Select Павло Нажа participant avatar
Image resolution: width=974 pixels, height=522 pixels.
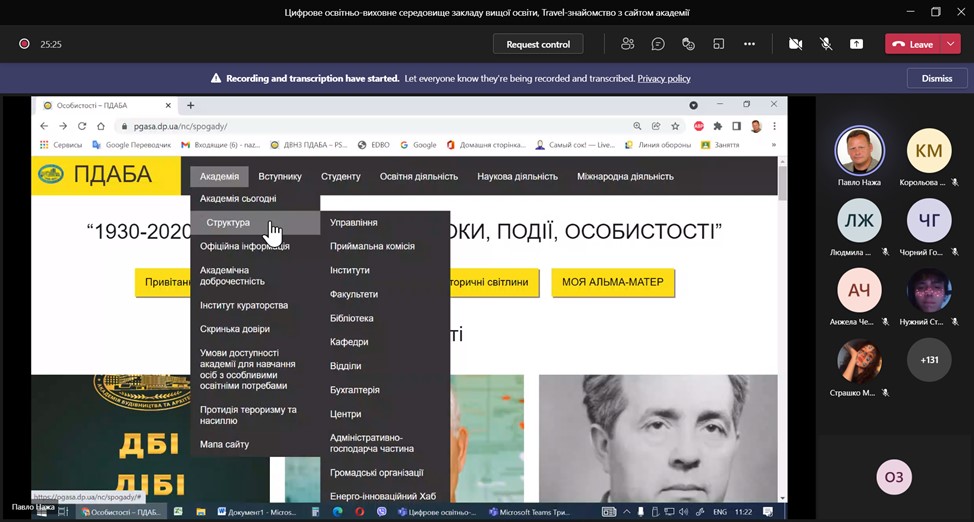tap(860, 151)
